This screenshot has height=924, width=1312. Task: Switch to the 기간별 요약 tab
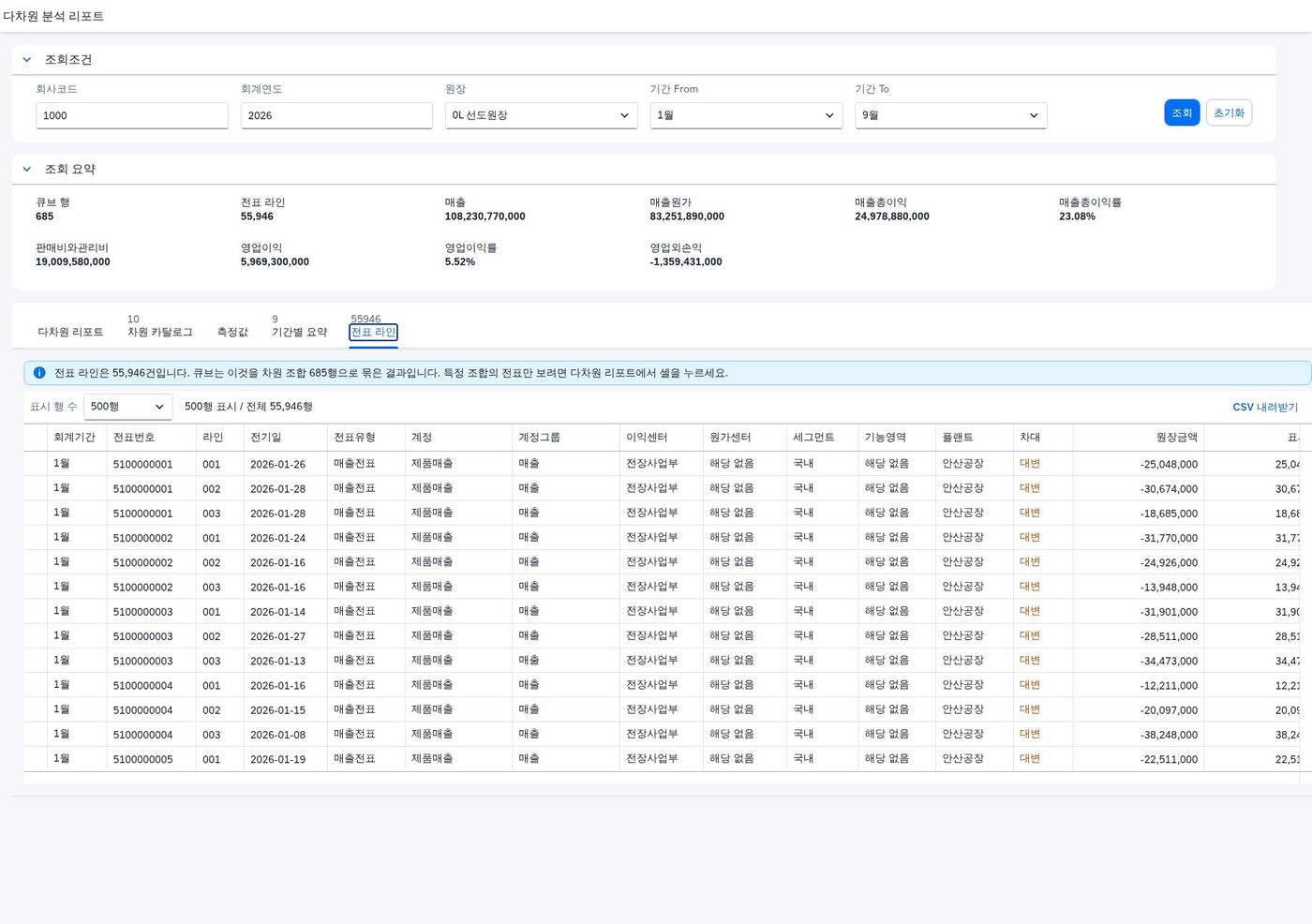[x=300, y=332]
